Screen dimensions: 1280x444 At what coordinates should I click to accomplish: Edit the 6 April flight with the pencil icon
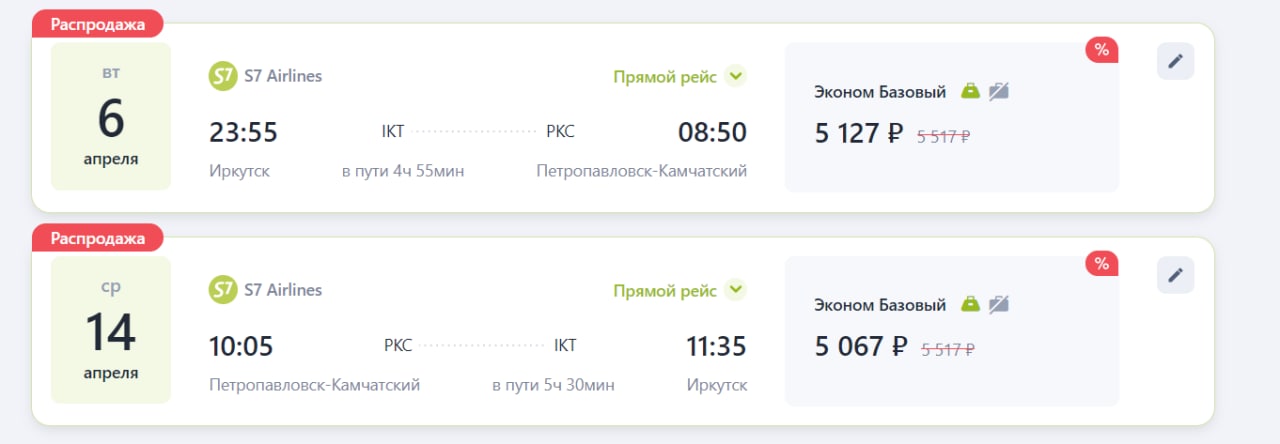point(1175,61)
